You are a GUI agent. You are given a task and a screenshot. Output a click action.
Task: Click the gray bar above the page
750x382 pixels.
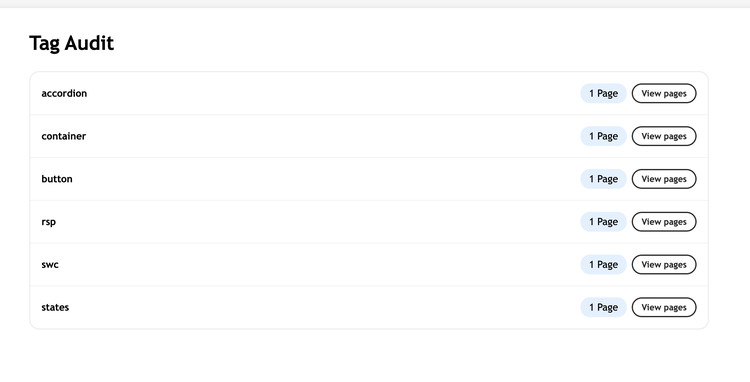(x=375, y=3)
